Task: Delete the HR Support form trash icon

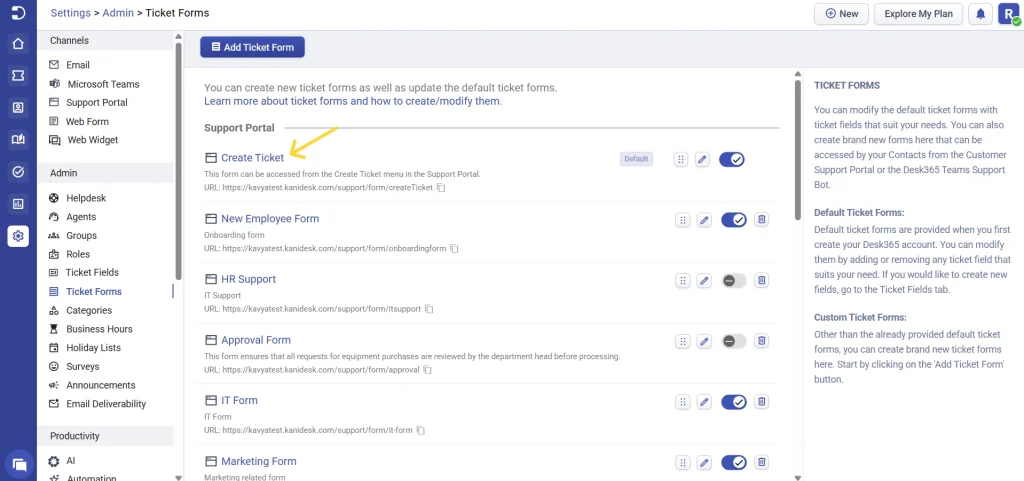Action: [x=761, y=281]
